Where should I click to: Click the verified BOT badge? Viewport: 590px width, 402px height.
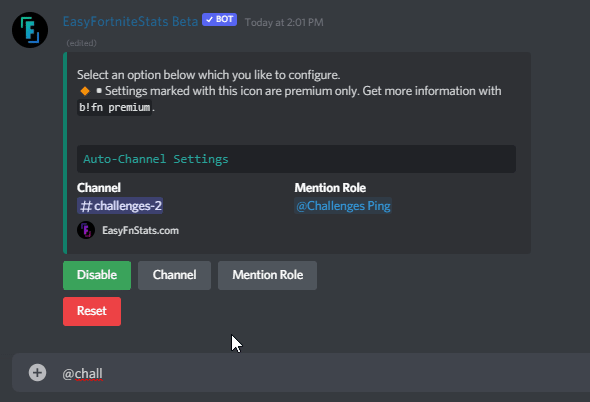219,19
